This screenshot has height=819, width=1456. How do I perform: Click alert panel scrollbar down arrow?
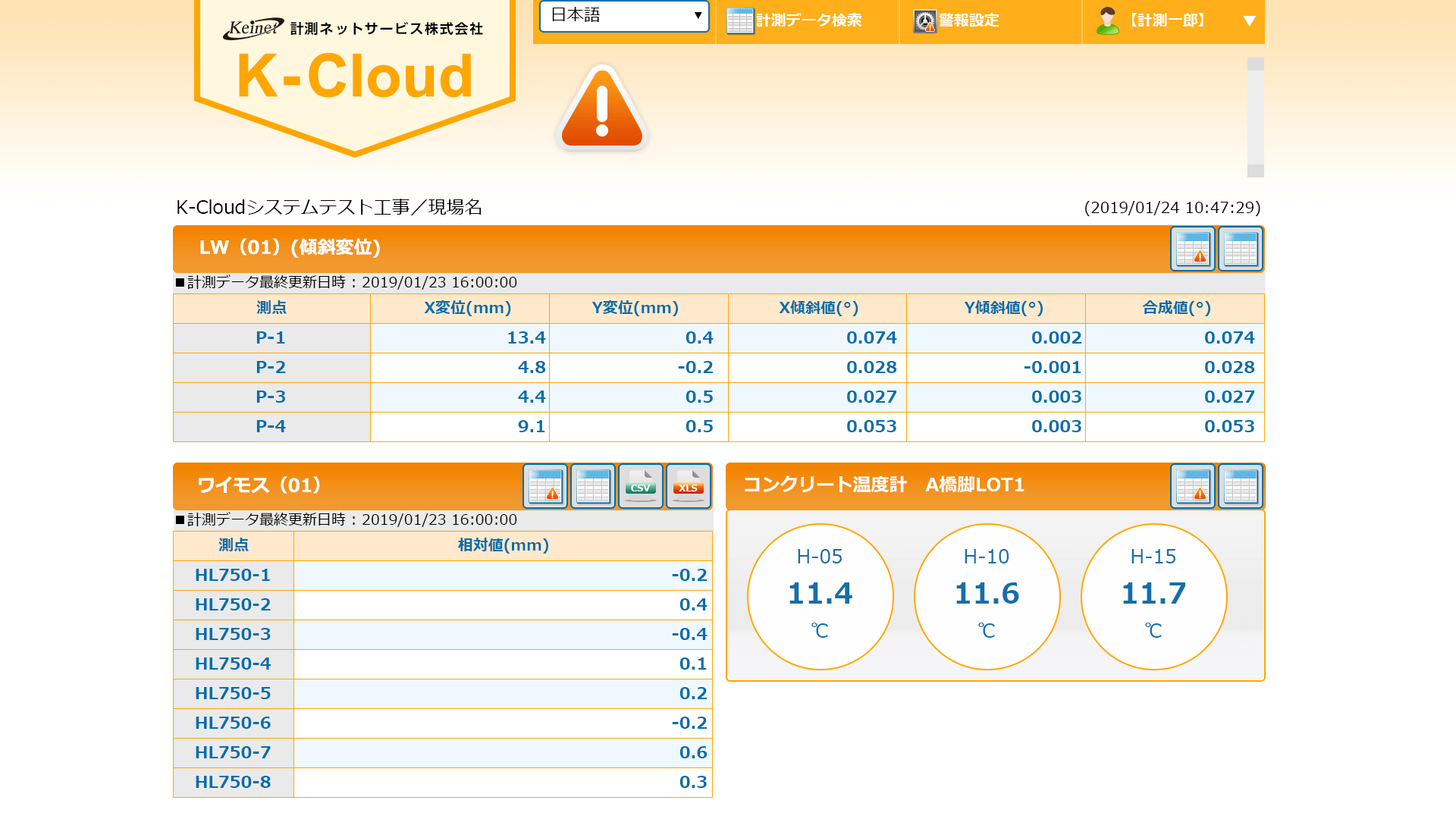[x=1256, y=171]
